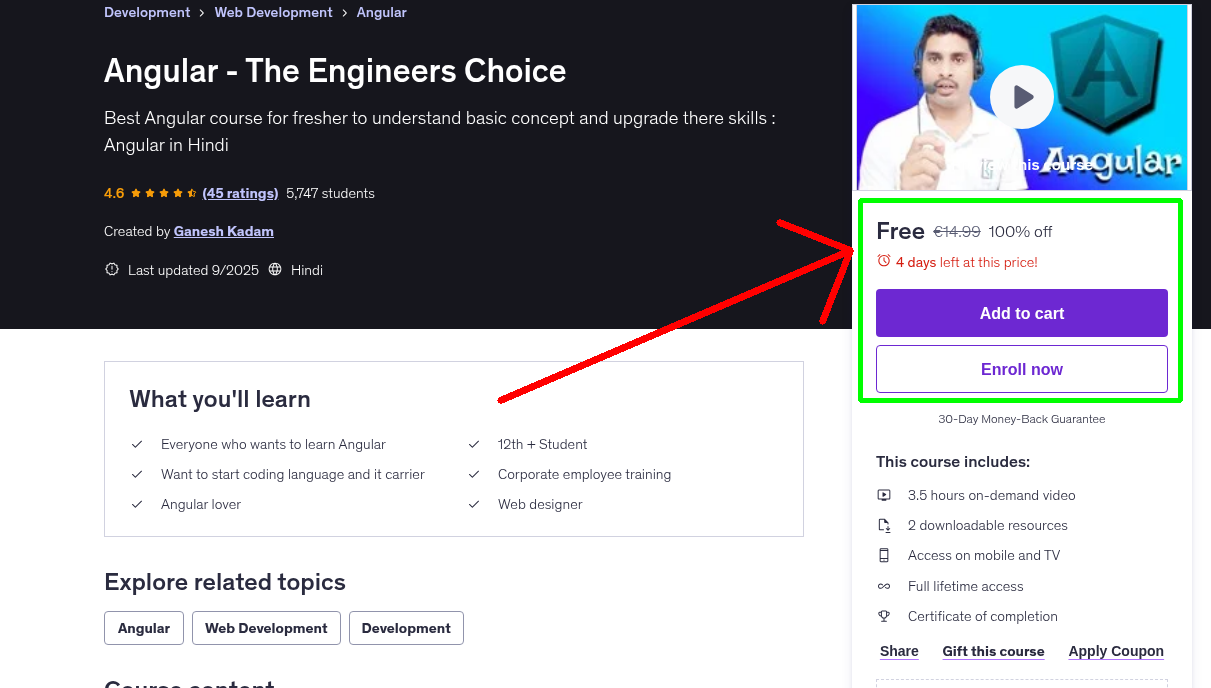The width and height of the screenshot is (1211, 688).
Task: Click the mobile and TV access icon
Action: (884, 555)
